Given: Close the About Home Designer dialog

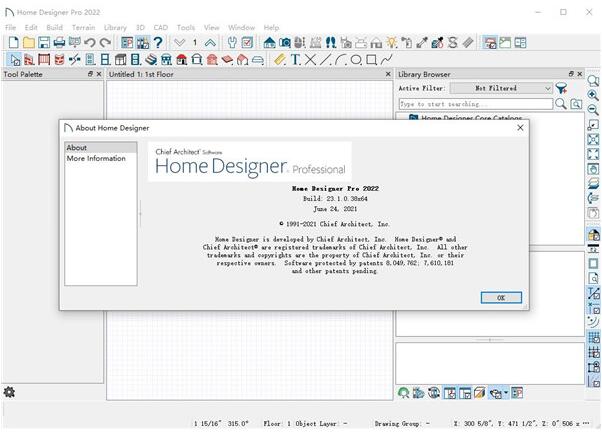Looking at the screenshot, I should pyautogui.click(x=520, y=127).
